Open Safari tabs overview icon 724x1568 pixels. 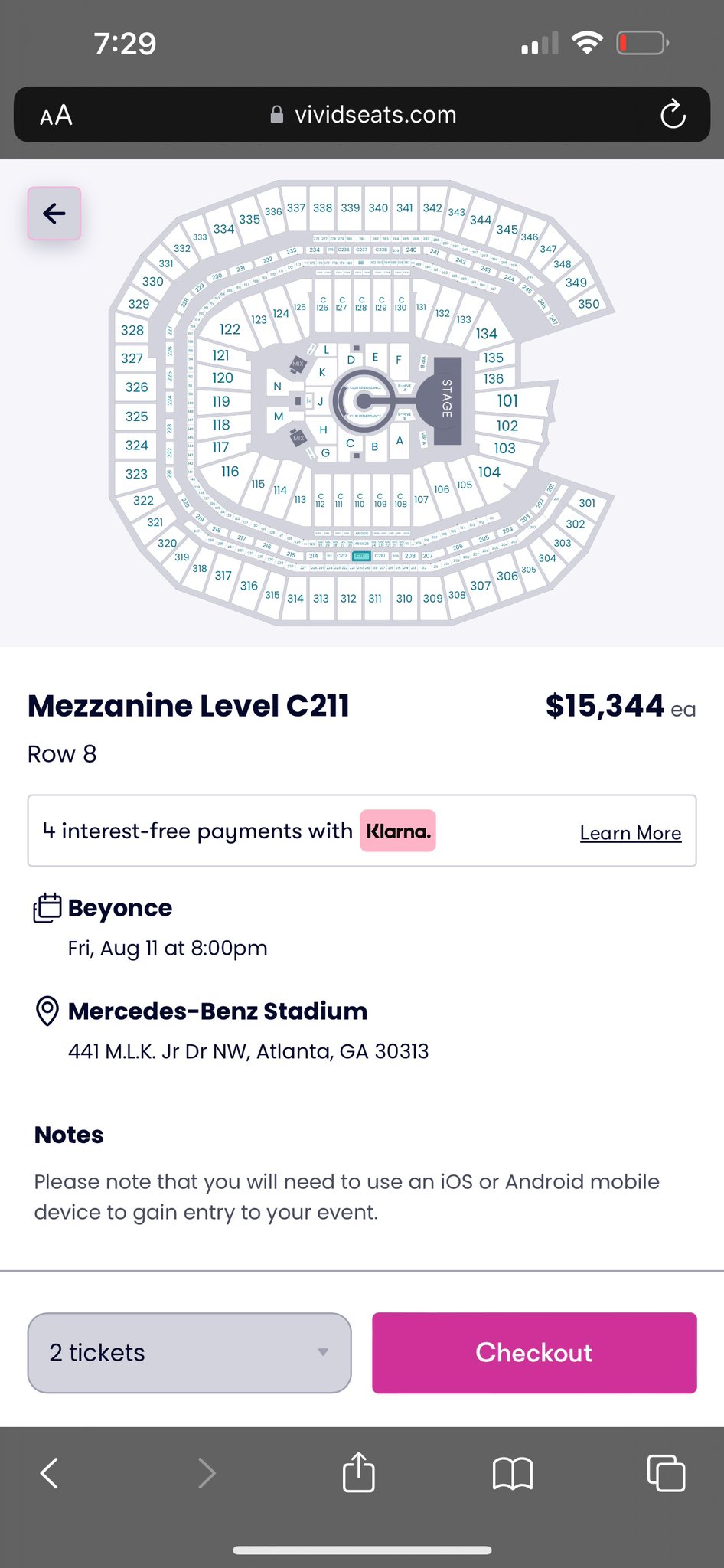(666, 1472)
